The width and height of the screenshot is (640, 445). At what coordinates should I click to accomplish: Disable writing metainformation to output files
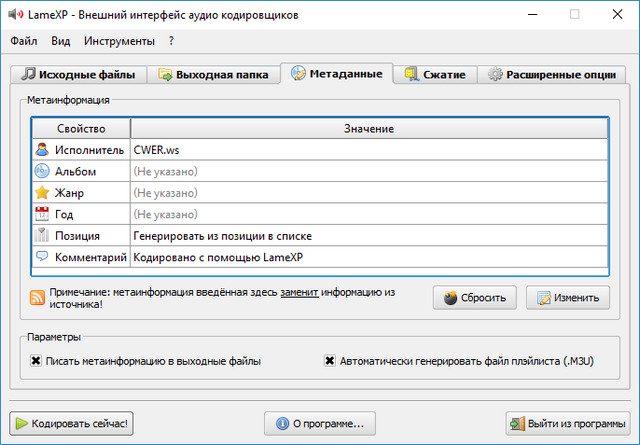coord(36,361)
